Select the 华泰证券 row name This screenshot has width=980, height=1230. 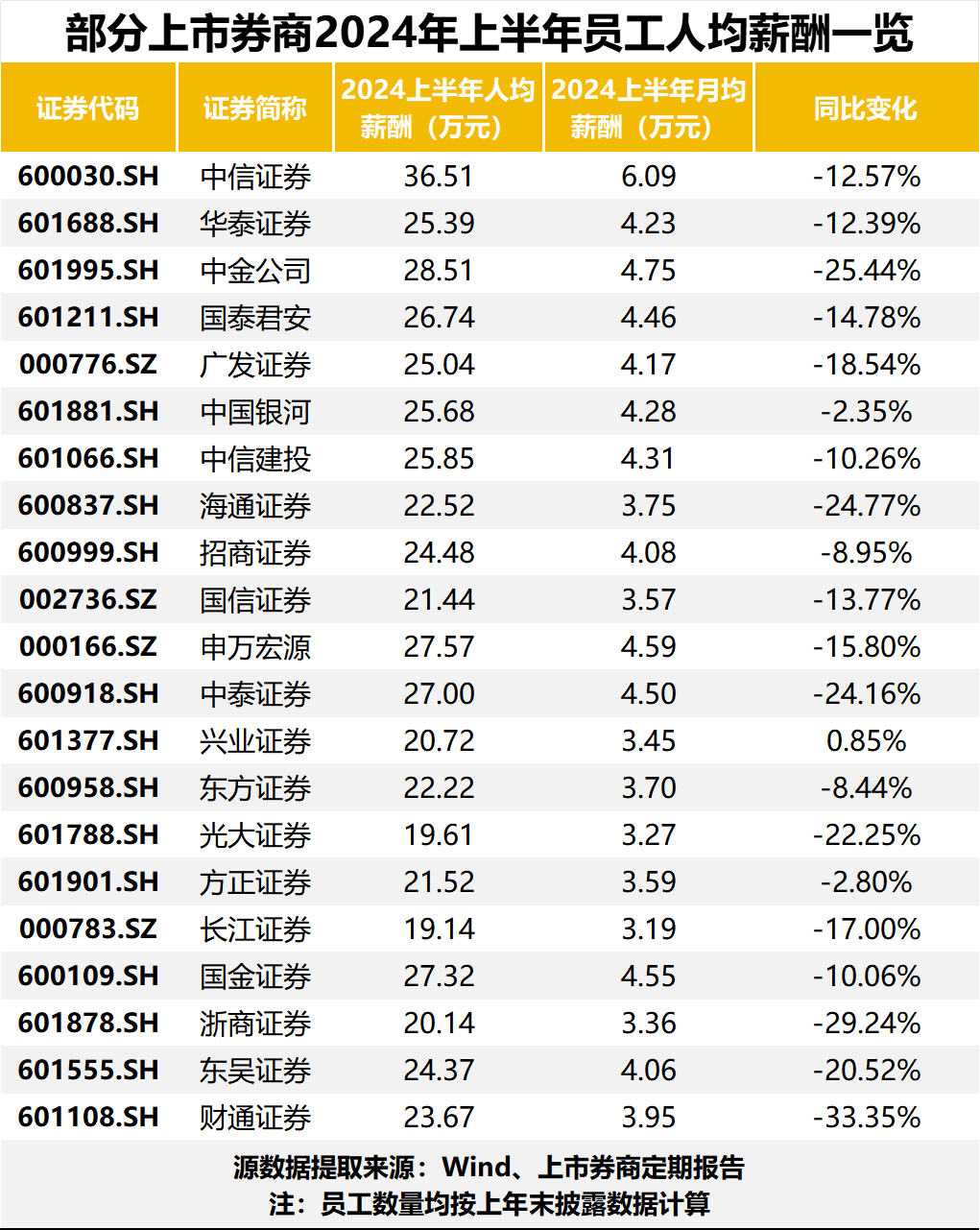pyautogui.click(x=255, y=224)
